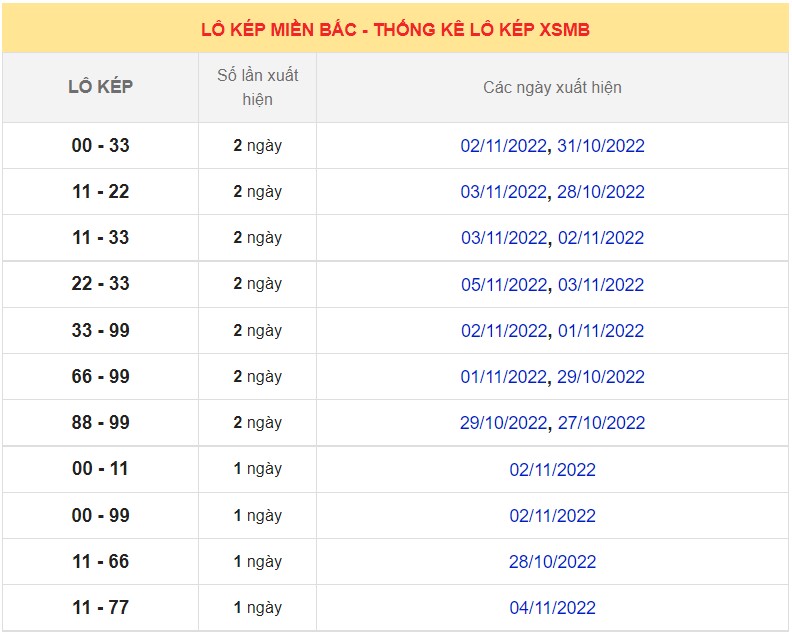Select the '33 - 99' pair cell

[x=101, y=330]
